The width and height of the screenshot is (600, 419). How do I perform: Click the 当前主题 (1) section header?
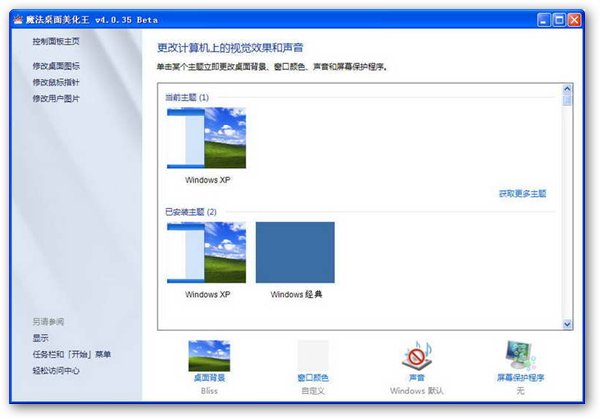click(x=187, y=98)
